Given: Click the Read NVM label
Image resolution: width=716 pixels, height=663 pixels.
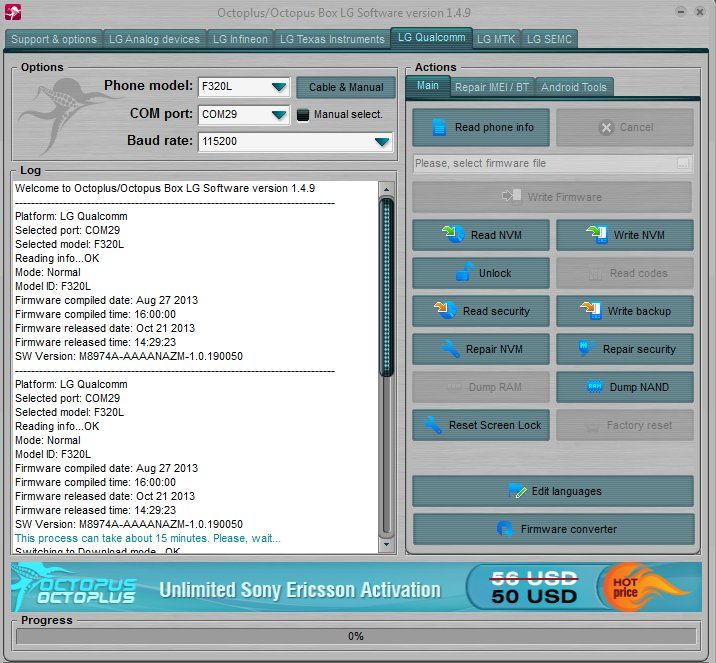Looking at the screenshot, I should [x=496, y=235].
